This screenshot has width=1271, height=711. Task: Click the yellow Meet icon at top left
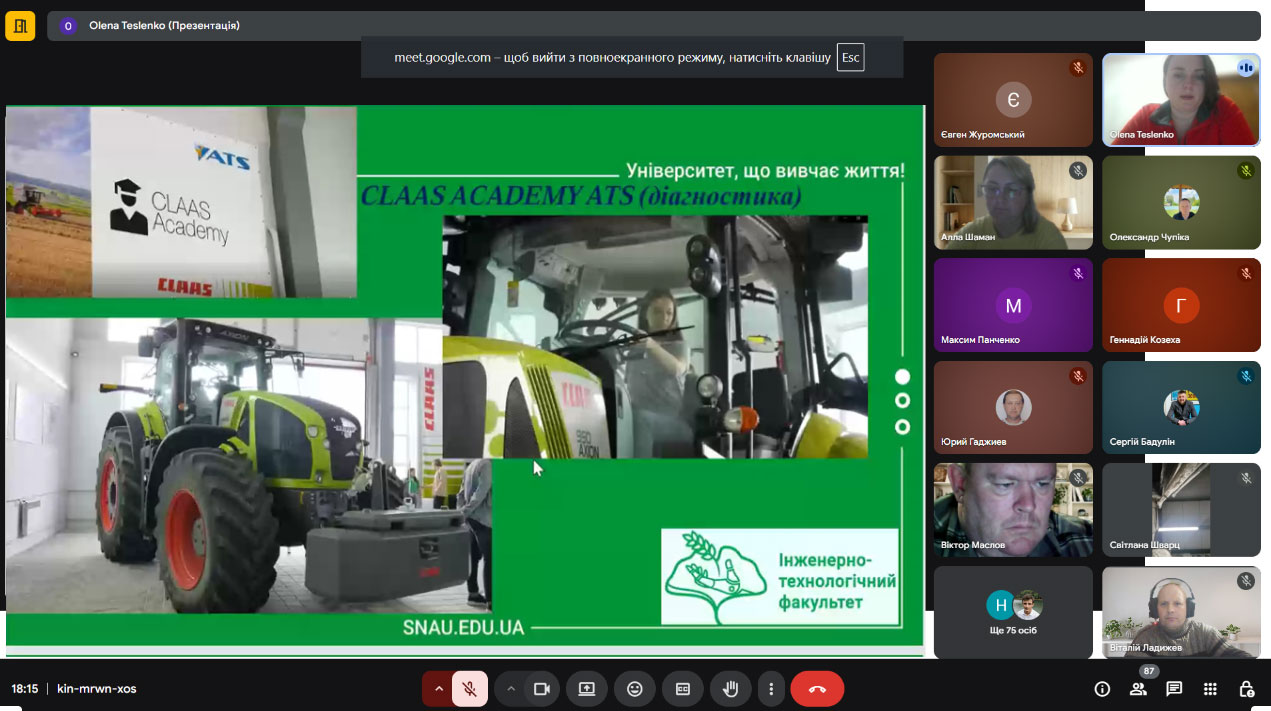[20, 26]
